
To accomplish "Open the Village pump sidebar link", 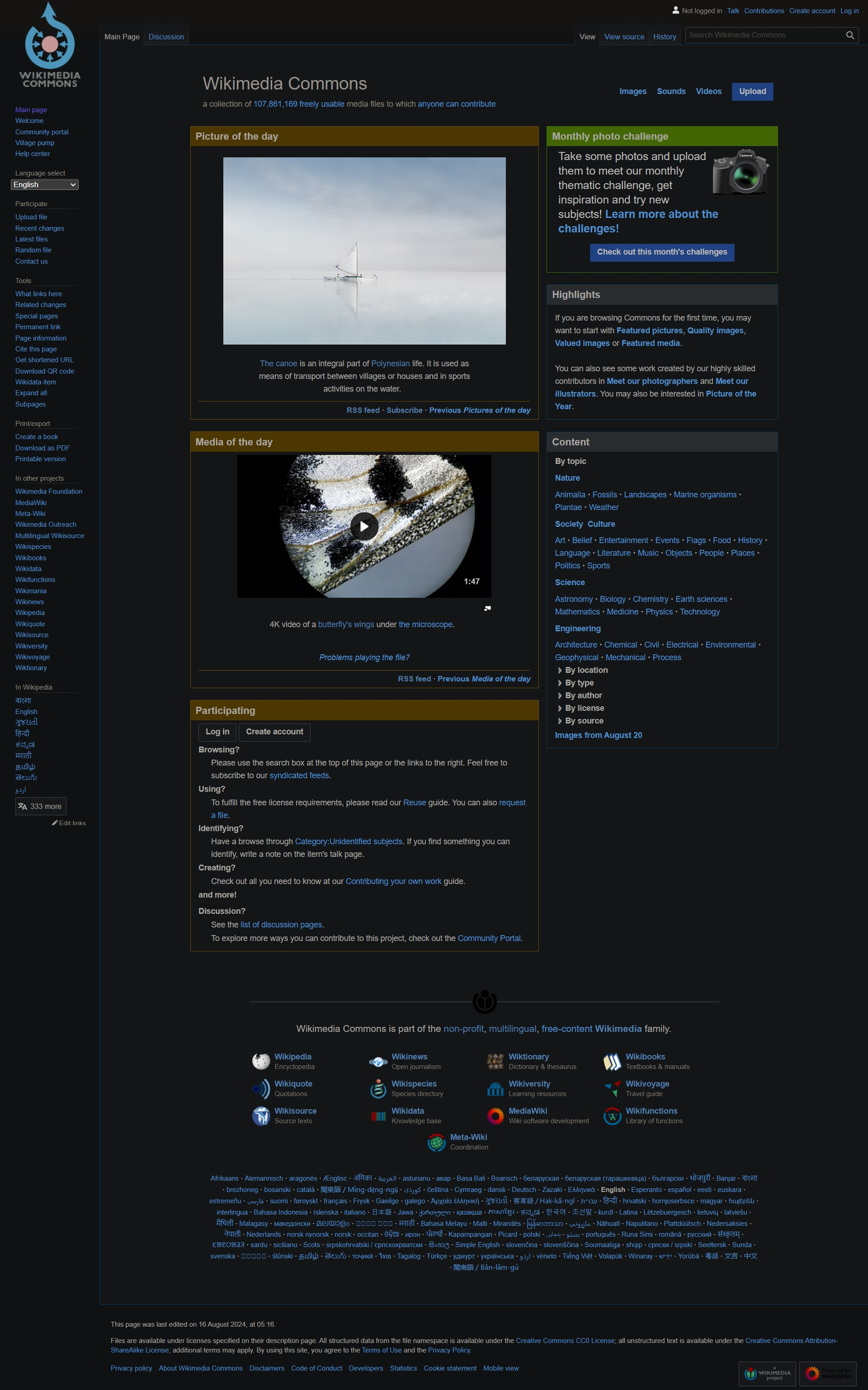I will pos(35,143).
